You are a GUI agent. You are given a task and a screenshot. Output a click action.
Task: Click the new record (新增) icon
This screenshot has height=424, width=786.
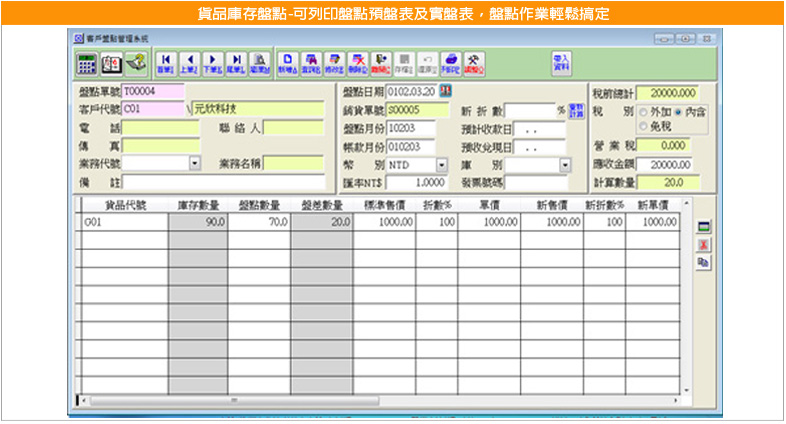(285, 63)
